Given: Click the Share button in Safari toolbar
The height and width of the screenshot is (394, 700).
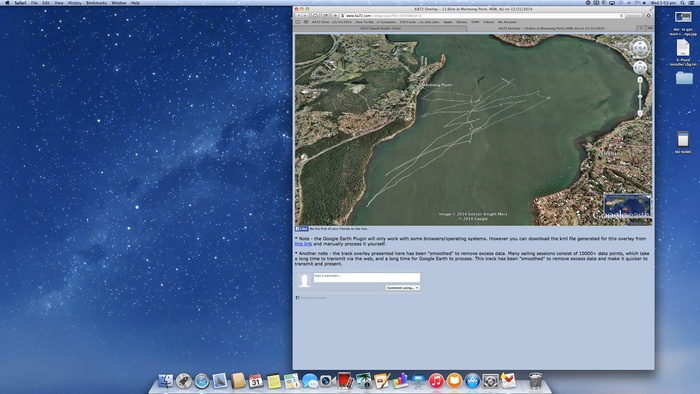Looking at the screenshot, I should pos(325,16).
